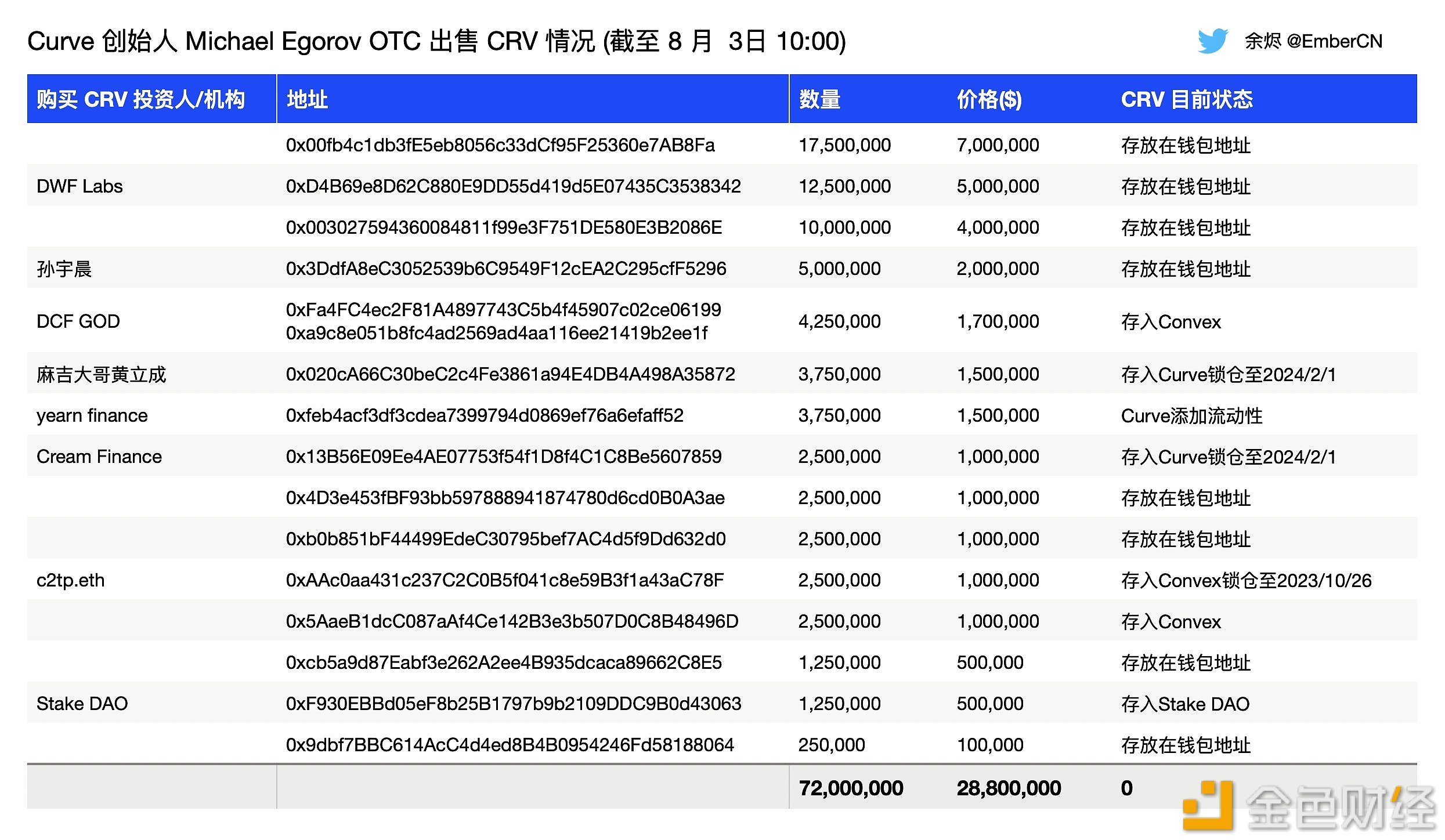
Task: Select address 0x0030275943600848 11f99e3F751DE580E3B2086E row
Action: click(x=504, y=227)
